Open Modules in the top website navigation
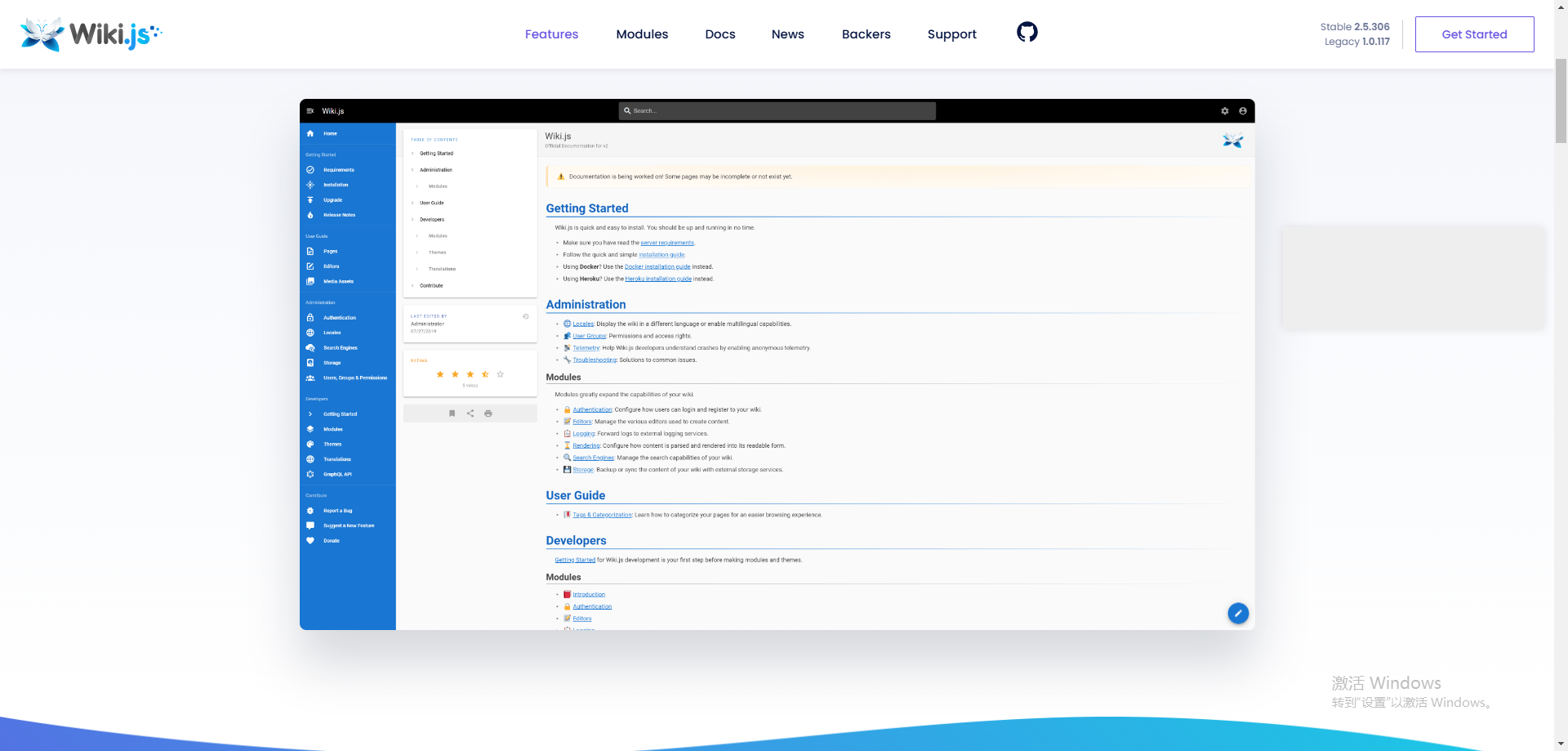 (x=642, y=34)
